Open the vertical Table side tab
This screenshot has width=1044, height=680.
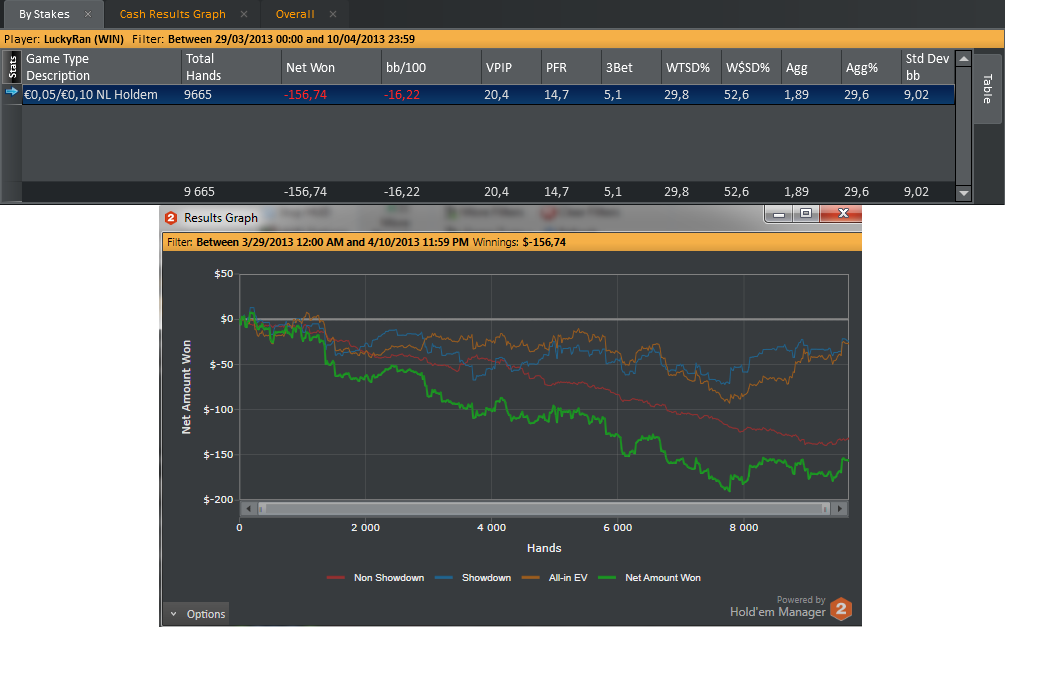pos(987,88)
